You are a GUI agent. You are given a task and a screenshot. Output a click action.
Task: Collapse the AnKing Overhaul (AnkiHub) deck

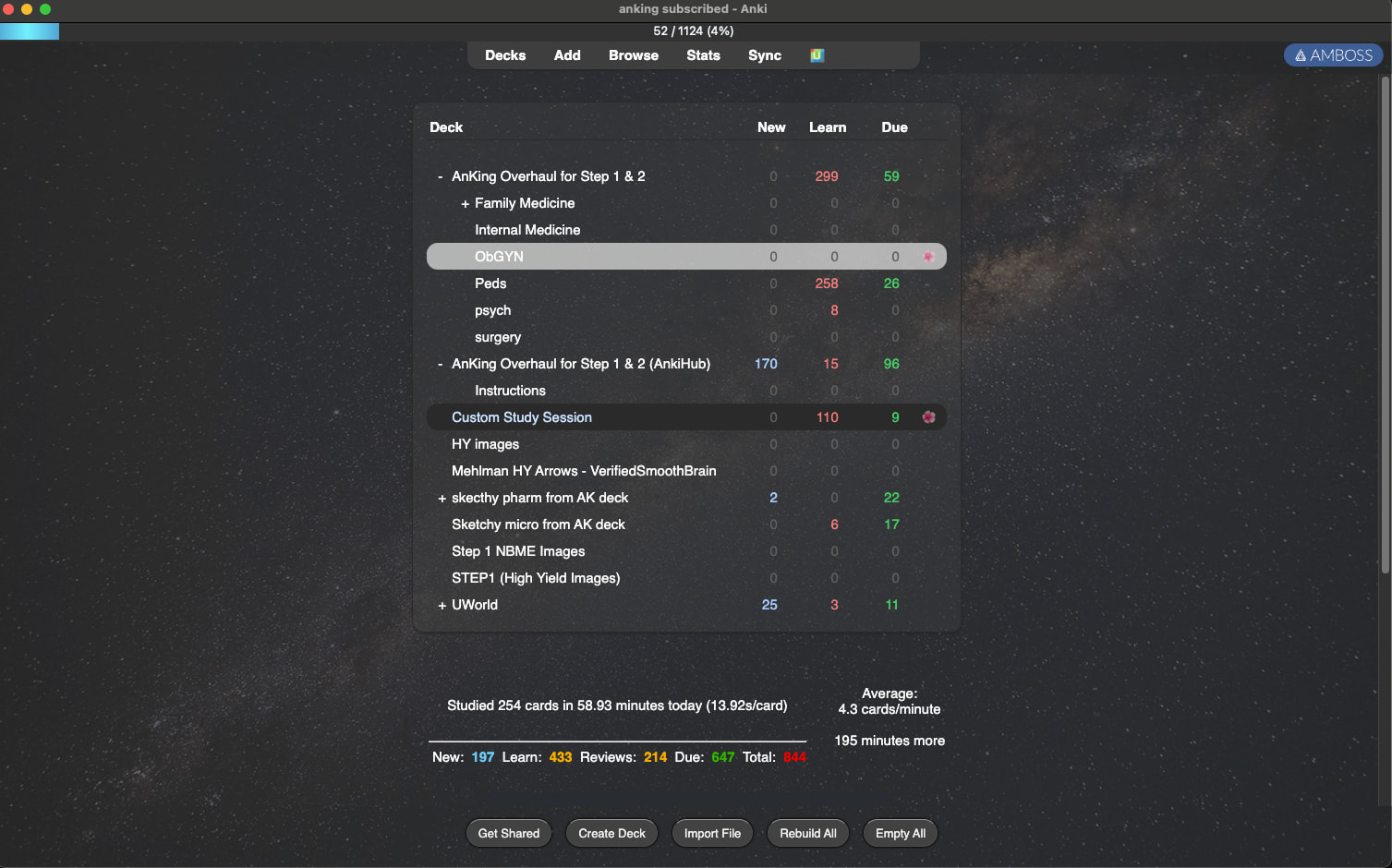pyautogui.click(x=441, y=364)
